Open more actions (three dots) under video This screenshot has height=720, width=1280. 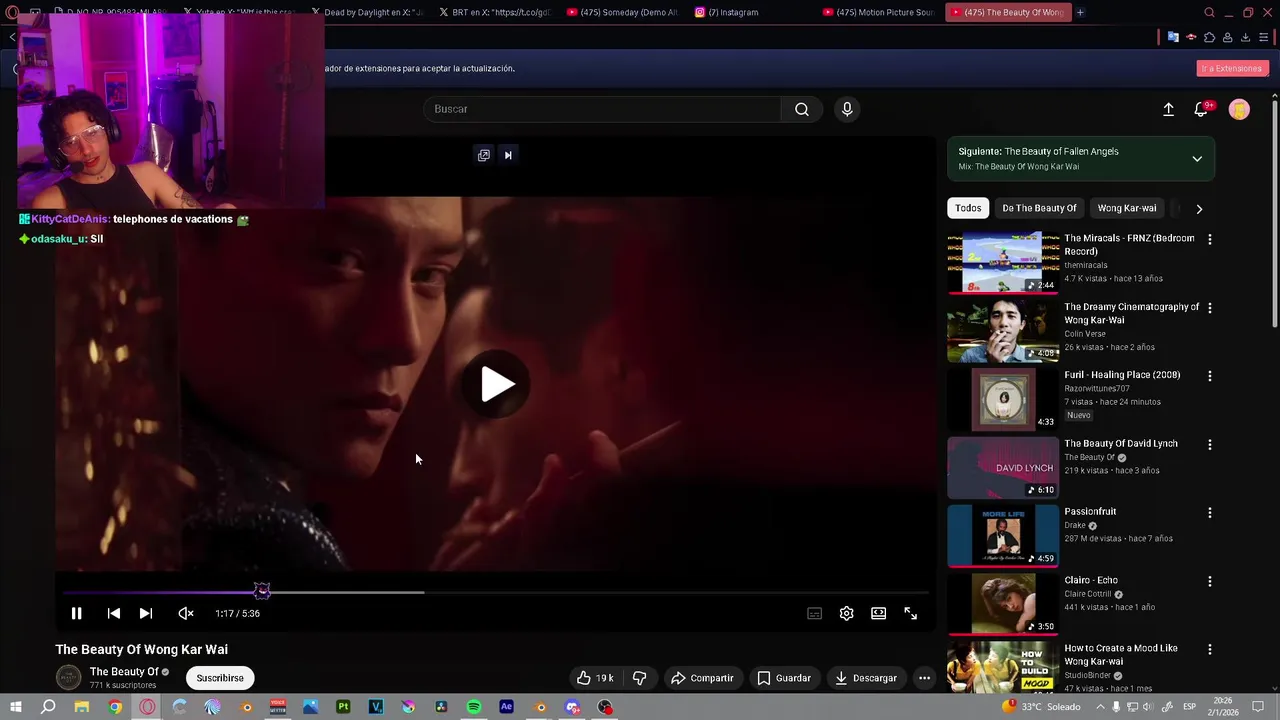point(924,678)
